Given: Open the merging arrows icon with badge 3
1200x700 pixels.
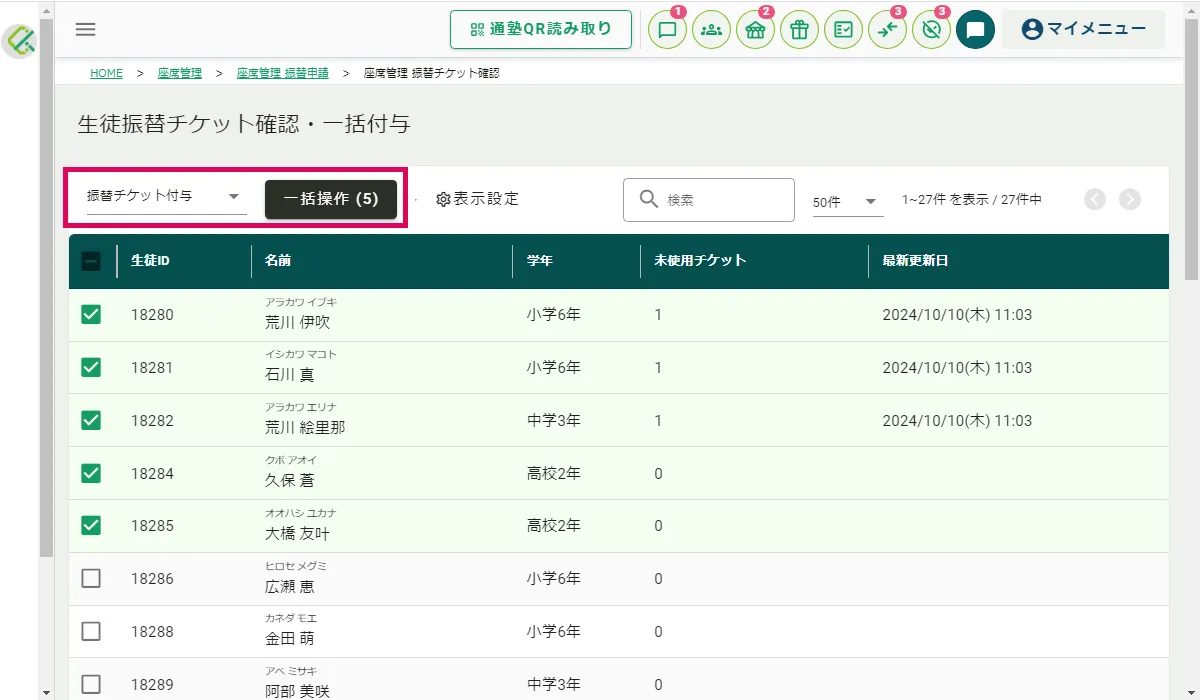Looking at the screenshot, I should 887,29.
